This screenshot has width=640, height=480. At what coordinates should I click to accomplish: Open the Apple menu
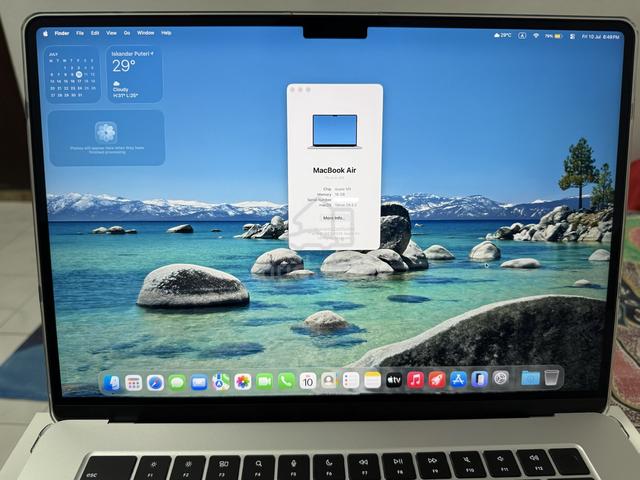[46, 33]
